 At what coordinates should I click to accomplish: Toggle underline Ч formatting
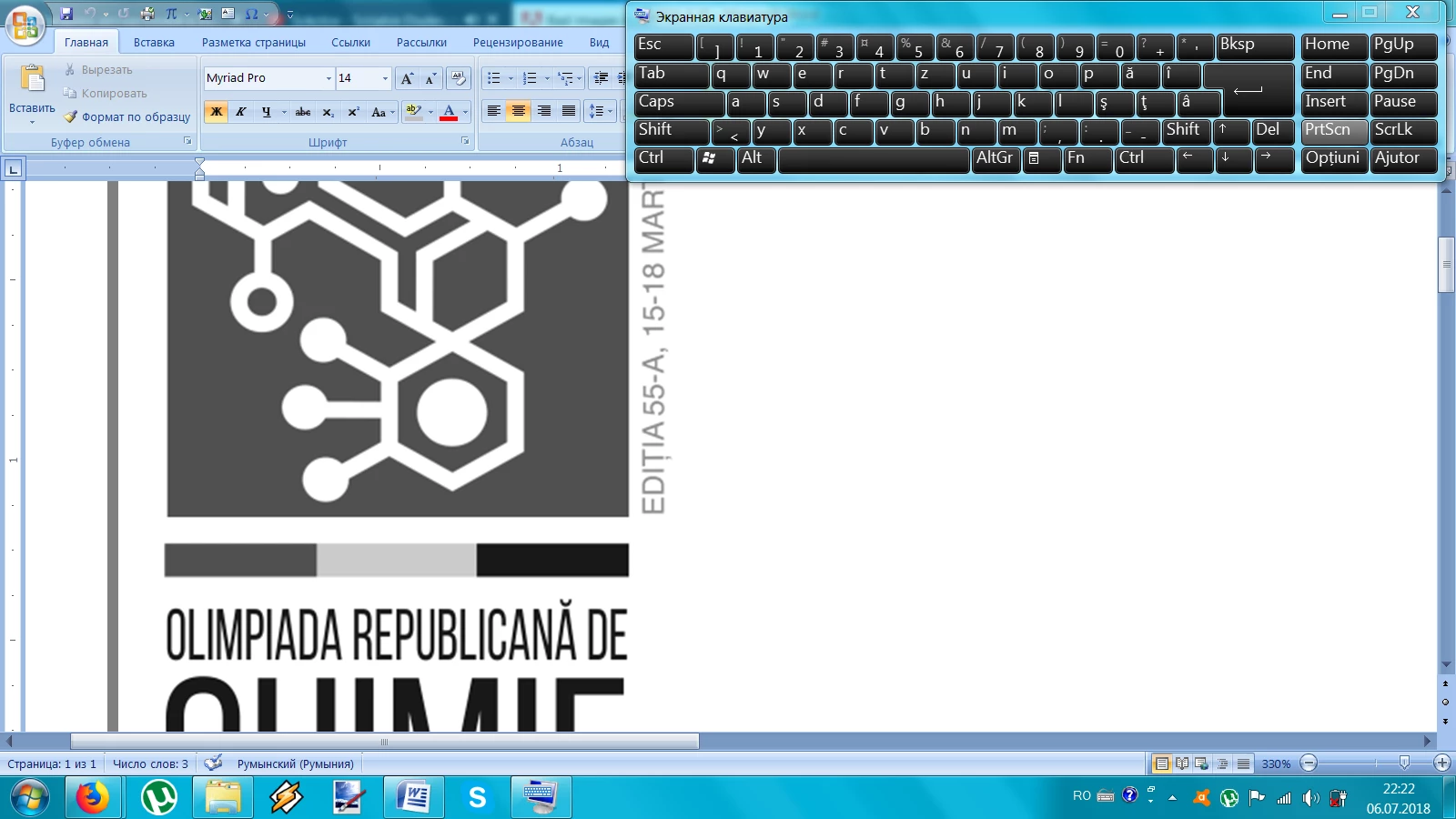click(266, 112)
